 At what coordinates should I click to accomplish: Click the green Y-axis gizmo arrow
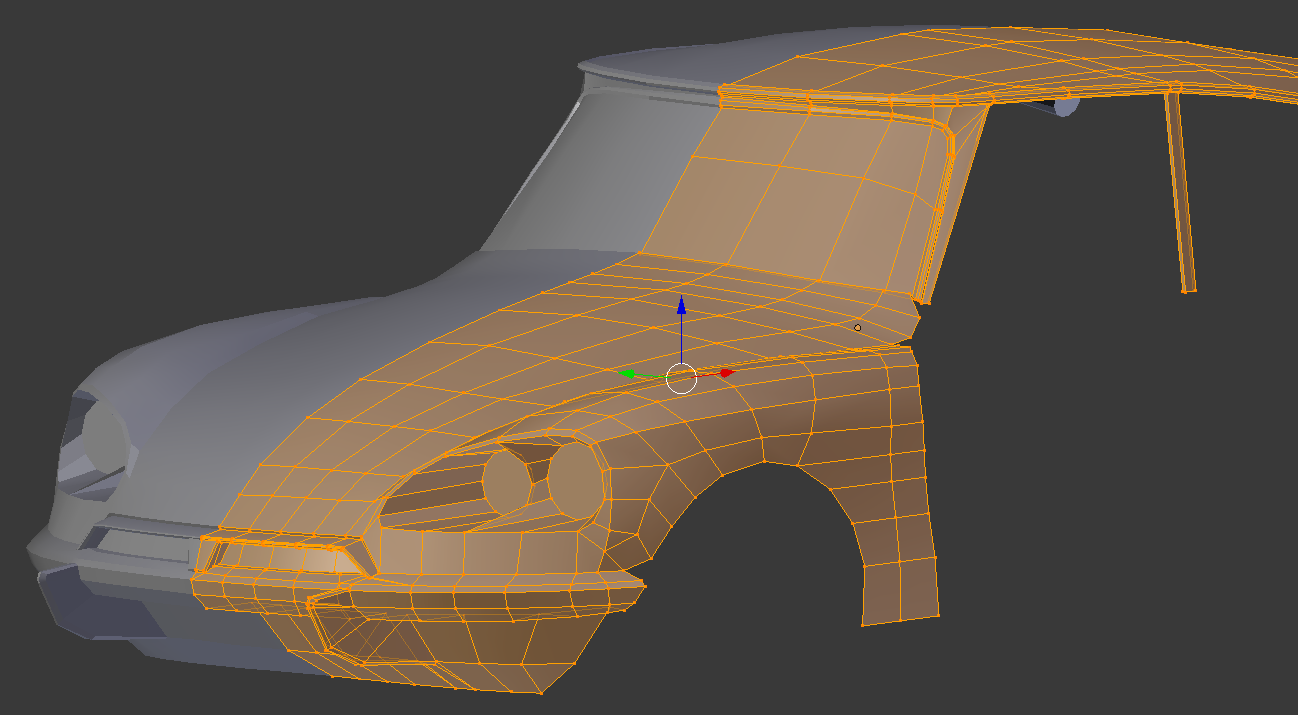628,373
